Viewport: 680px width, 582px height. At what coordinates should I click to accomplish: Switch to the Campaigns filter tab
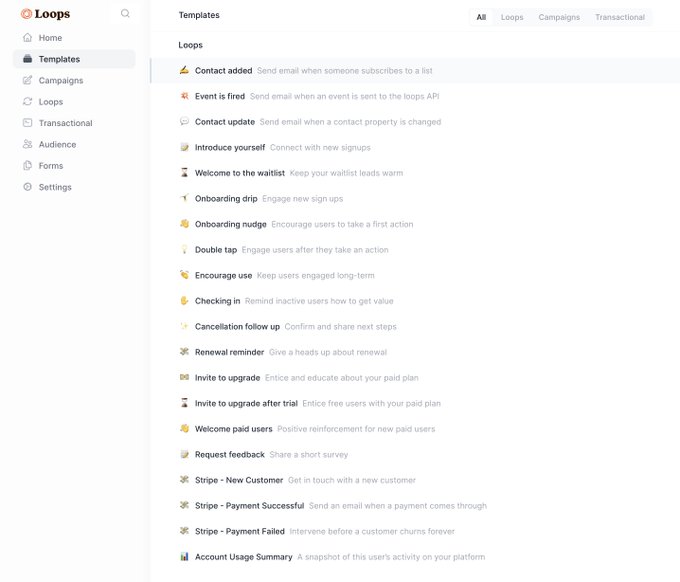point(559,17)
